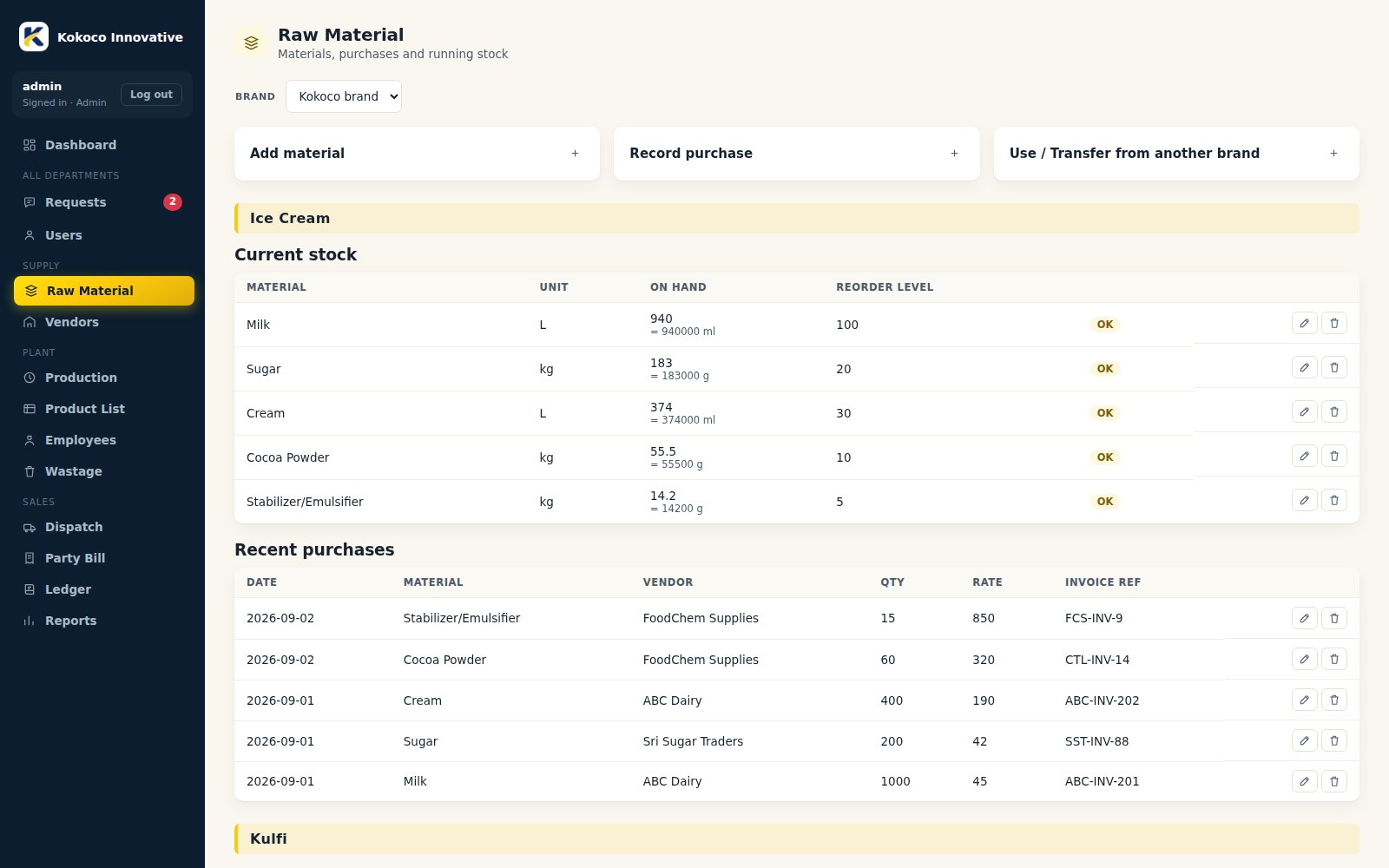The image size is (1389, 868).
Task: Edit purchase with invoice ABC-INV-201
Action: coord(1304,781)
